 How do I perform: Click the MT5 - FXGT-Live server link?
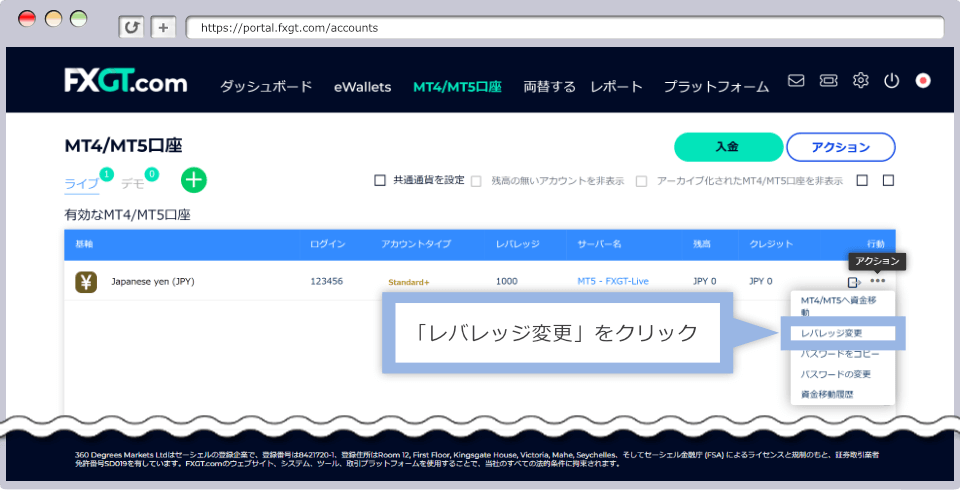[613, 281]
